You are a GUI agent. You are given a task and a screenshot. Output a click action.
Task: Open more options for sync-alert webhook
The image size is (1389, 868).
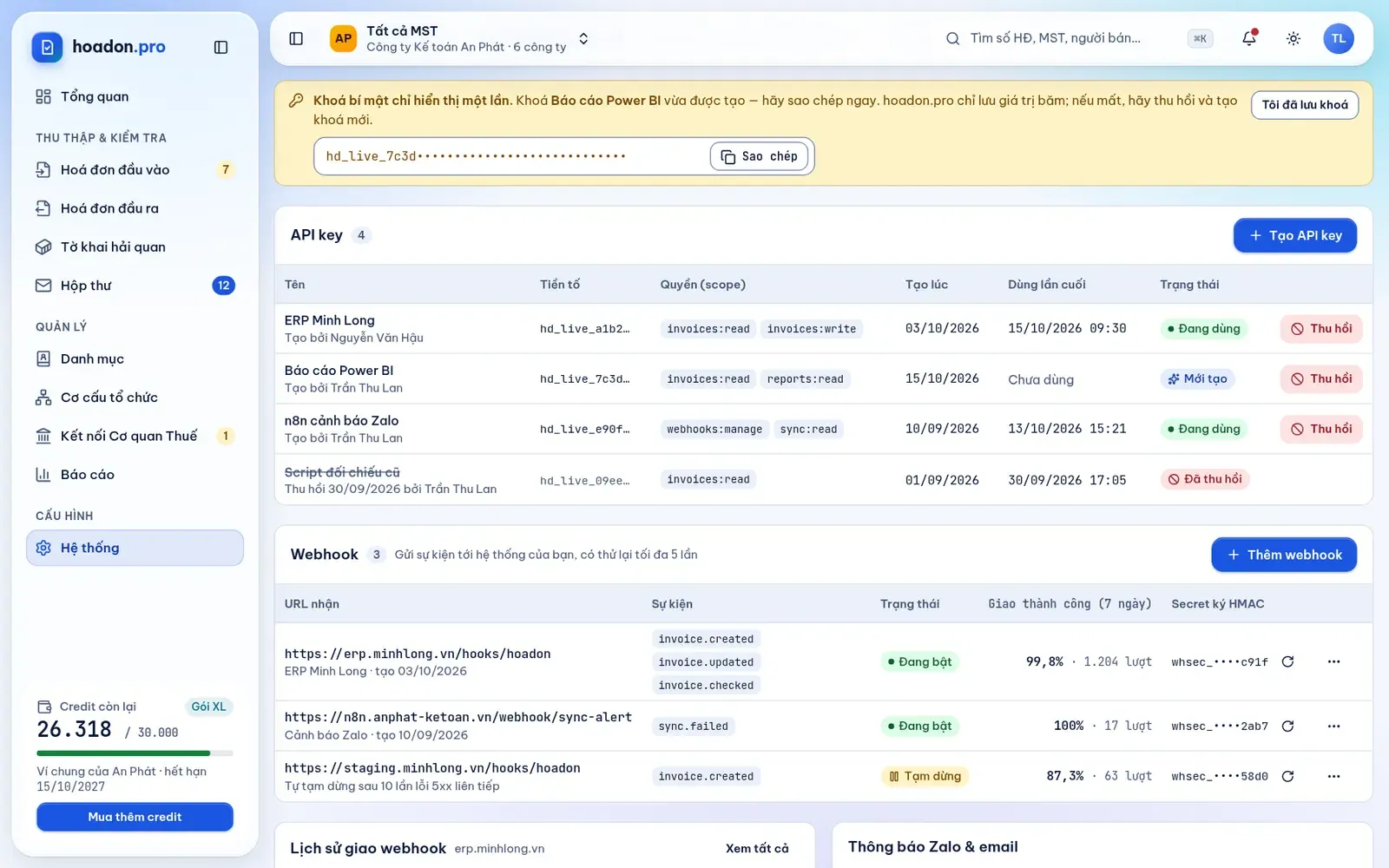click(x=1334, y=726)
